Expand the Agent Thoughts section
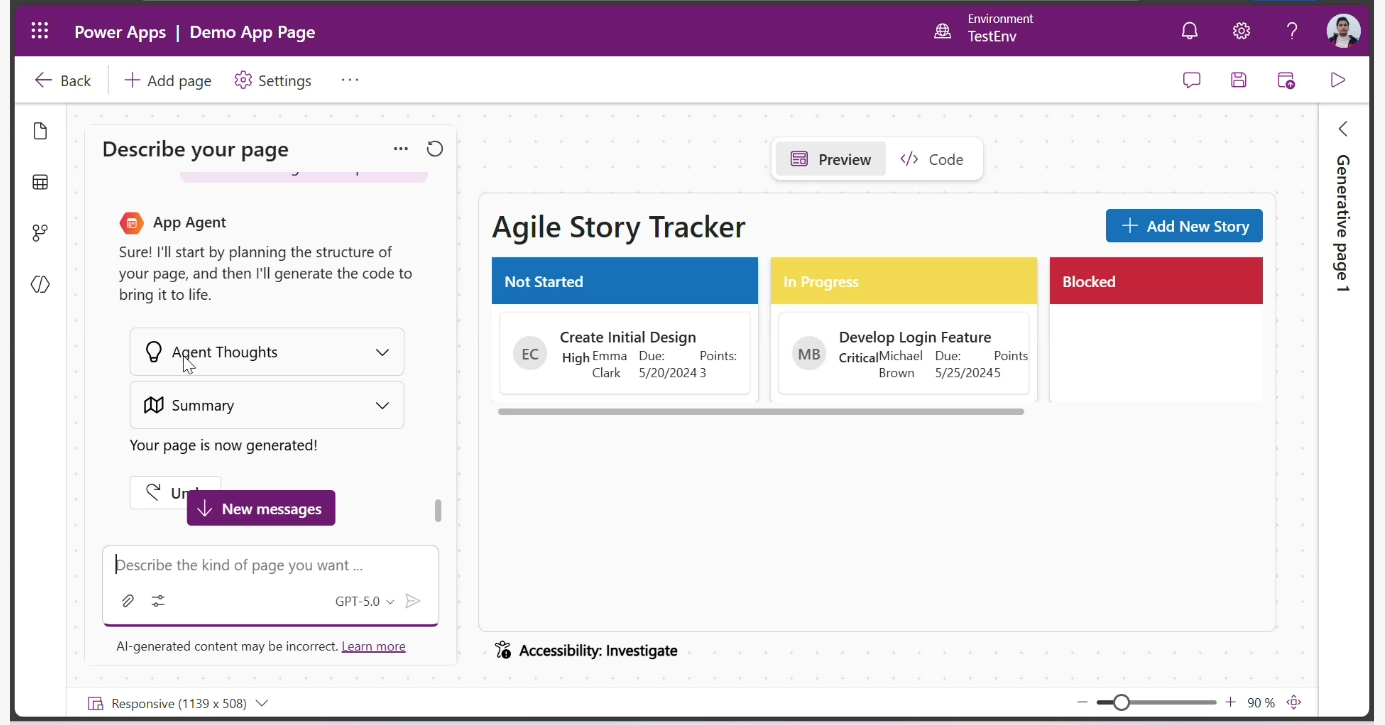The width and height of the screenshot is (1385, 725). pos(267,352)
